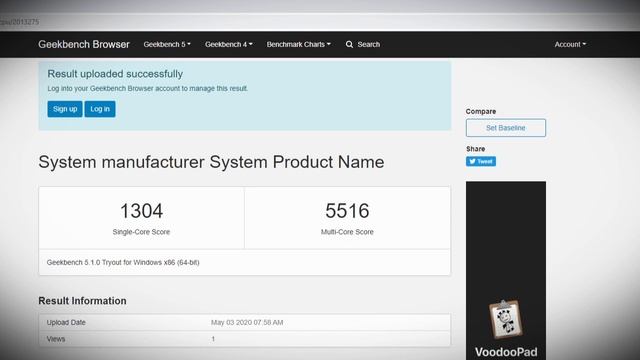
Task: Click the Result Information heading
Action: (82, 301)
